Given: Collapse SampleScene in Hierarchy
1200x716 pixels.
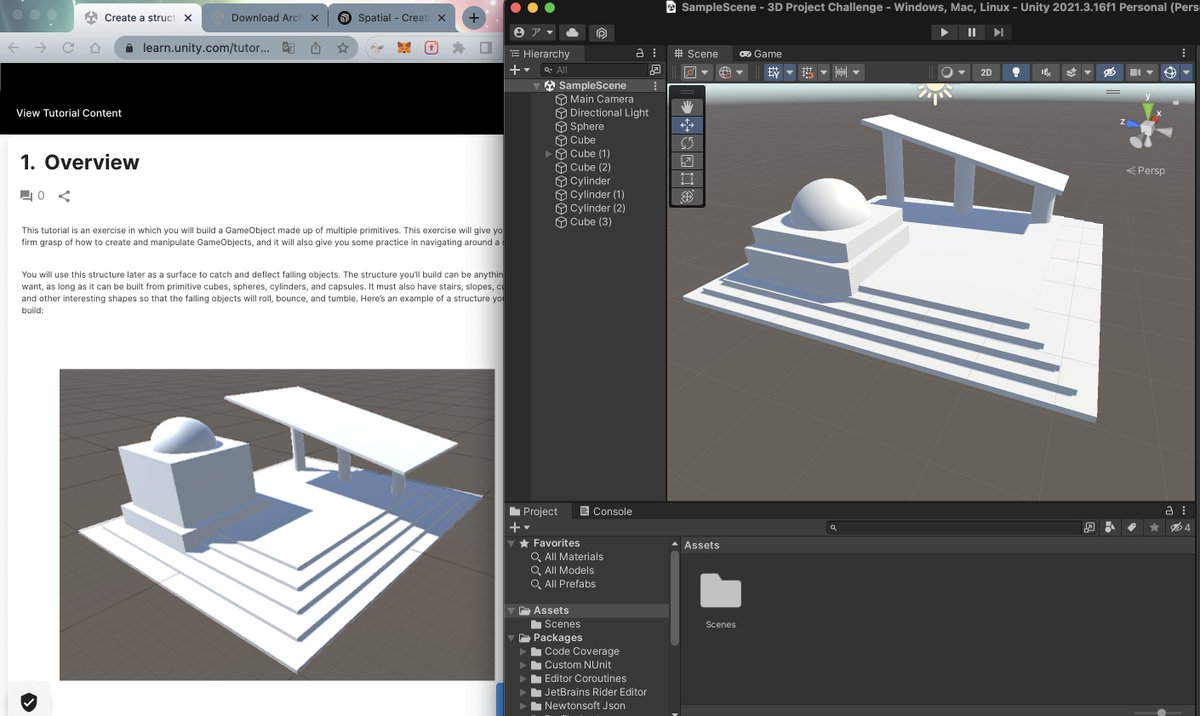Looking at the screenshot, I should pos(537,86).
